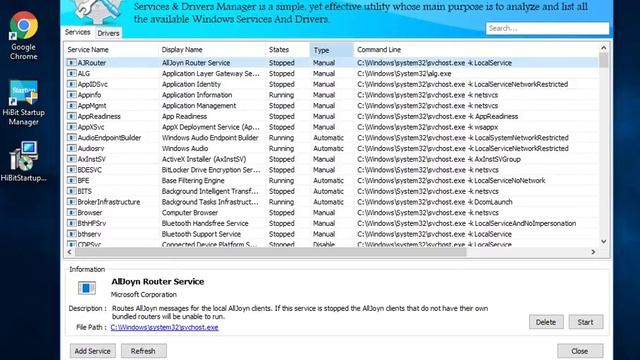Click the AppMgmt service icon
Viewport: 640px width, 360px height.
(x=71, y=105)
